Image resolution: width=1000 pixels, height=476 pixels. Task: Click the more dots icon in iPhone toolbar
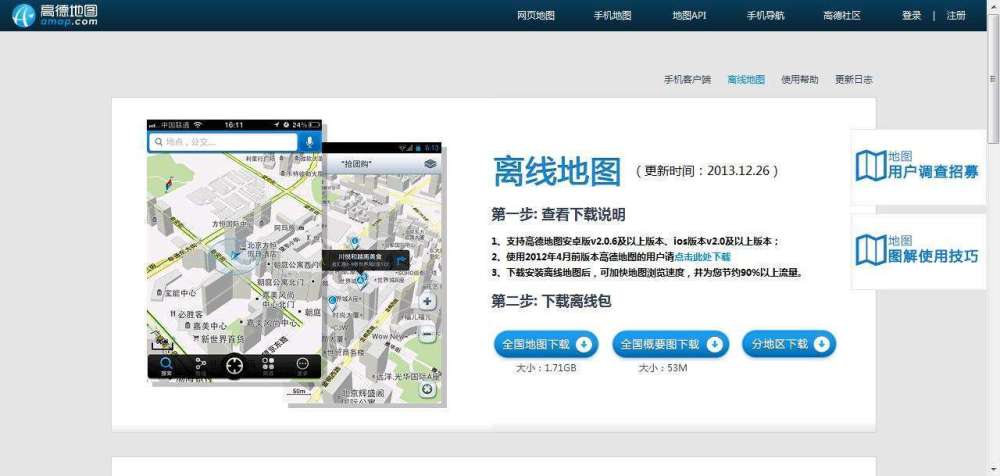click(x=302, y=366)
